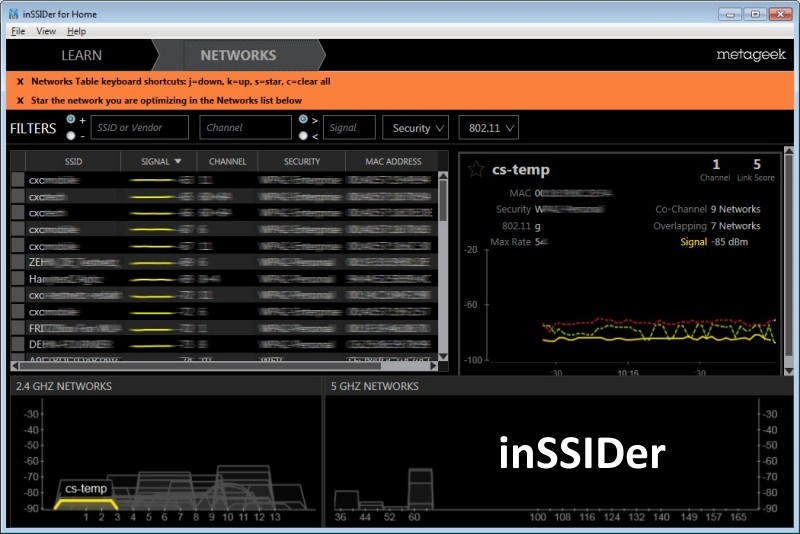Select the ZEH network row
The image size is (800, 534).
point(224,263)
